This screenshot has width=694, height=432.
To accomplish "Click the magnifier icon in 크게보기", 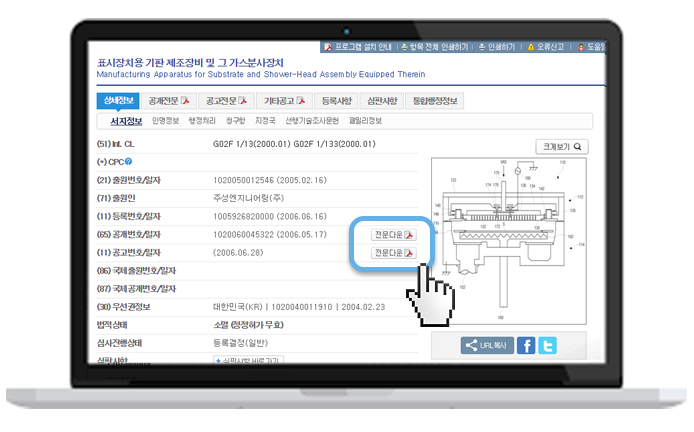I will (578, 147).
